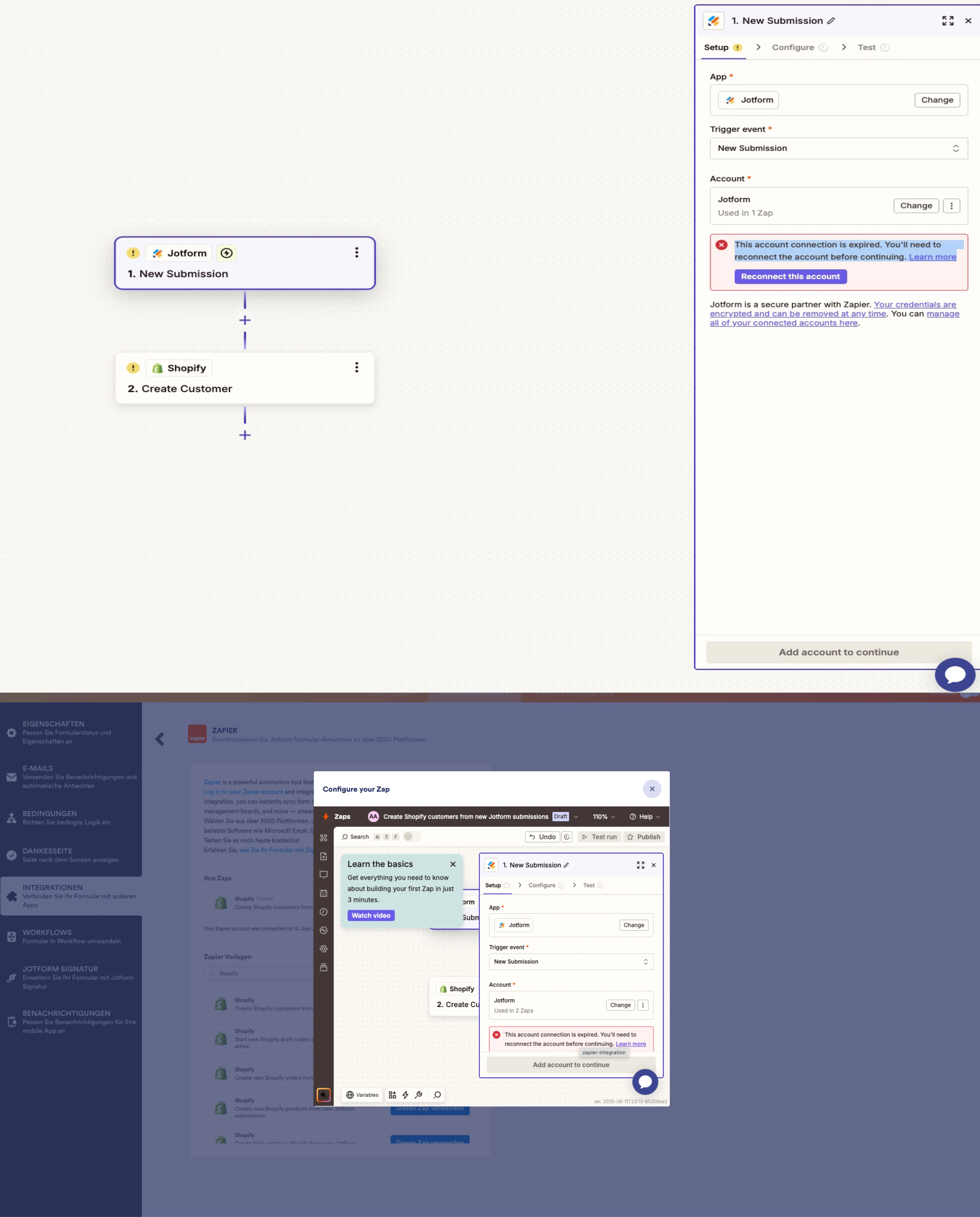Image resolution: width=980 pixels, height=1217 pixels.
Task: Click the puzzle icon next to INTEGRATIONEN
Action: (x=11, y=895)
